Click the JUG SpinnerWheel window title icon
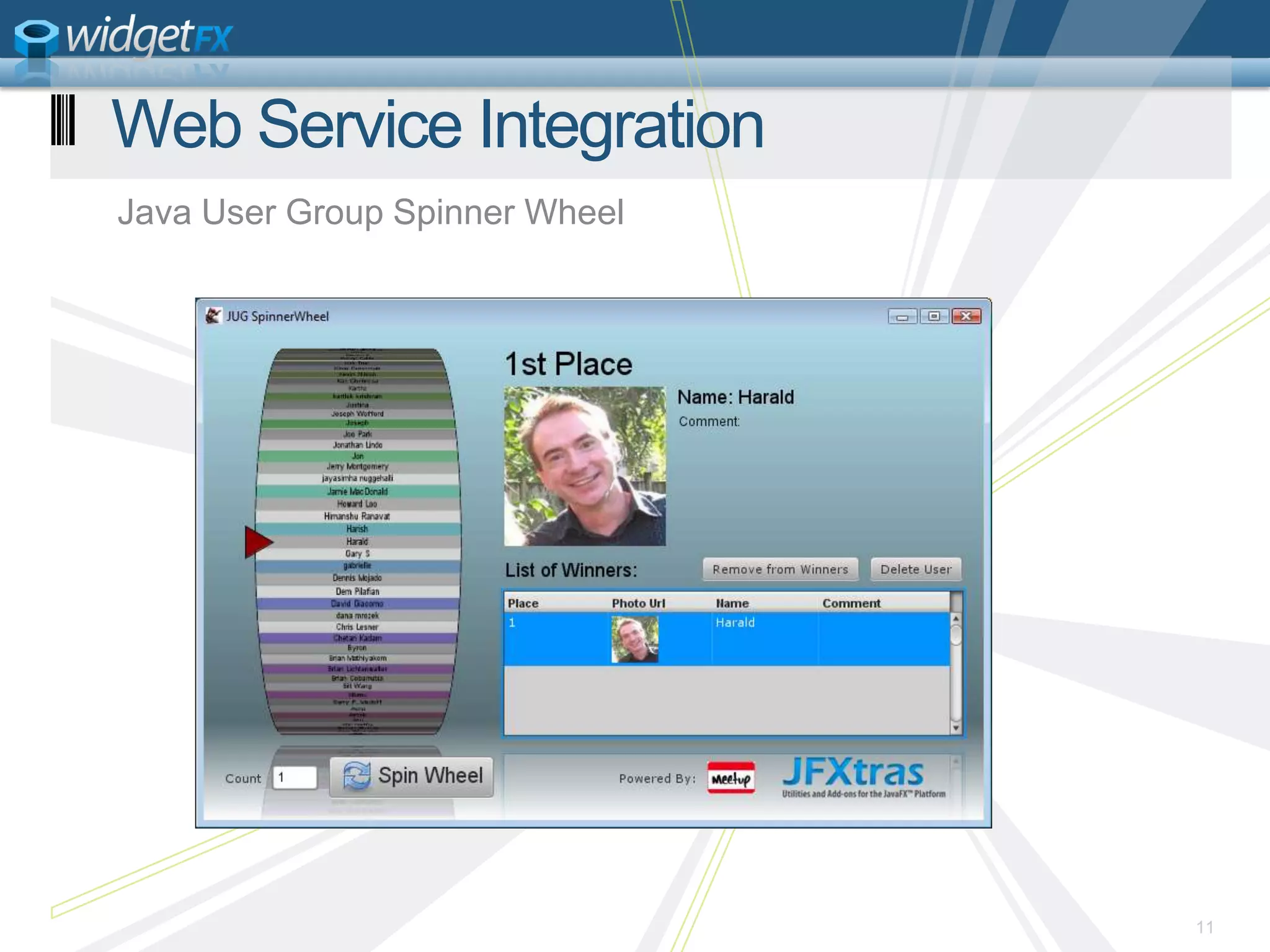The width and height of the screenshot is (1270, 952). point(213,316)
